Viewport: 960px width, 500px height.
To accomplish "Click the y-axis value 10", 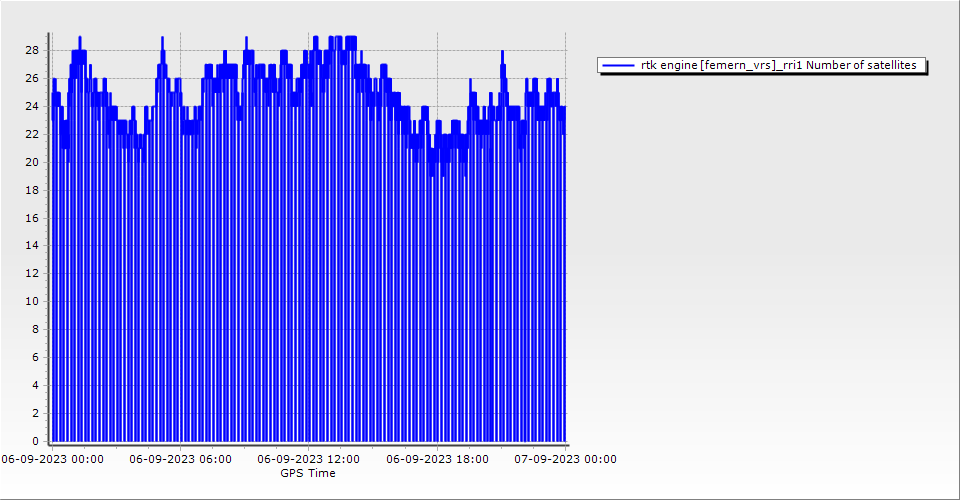I will click(32, 301).
